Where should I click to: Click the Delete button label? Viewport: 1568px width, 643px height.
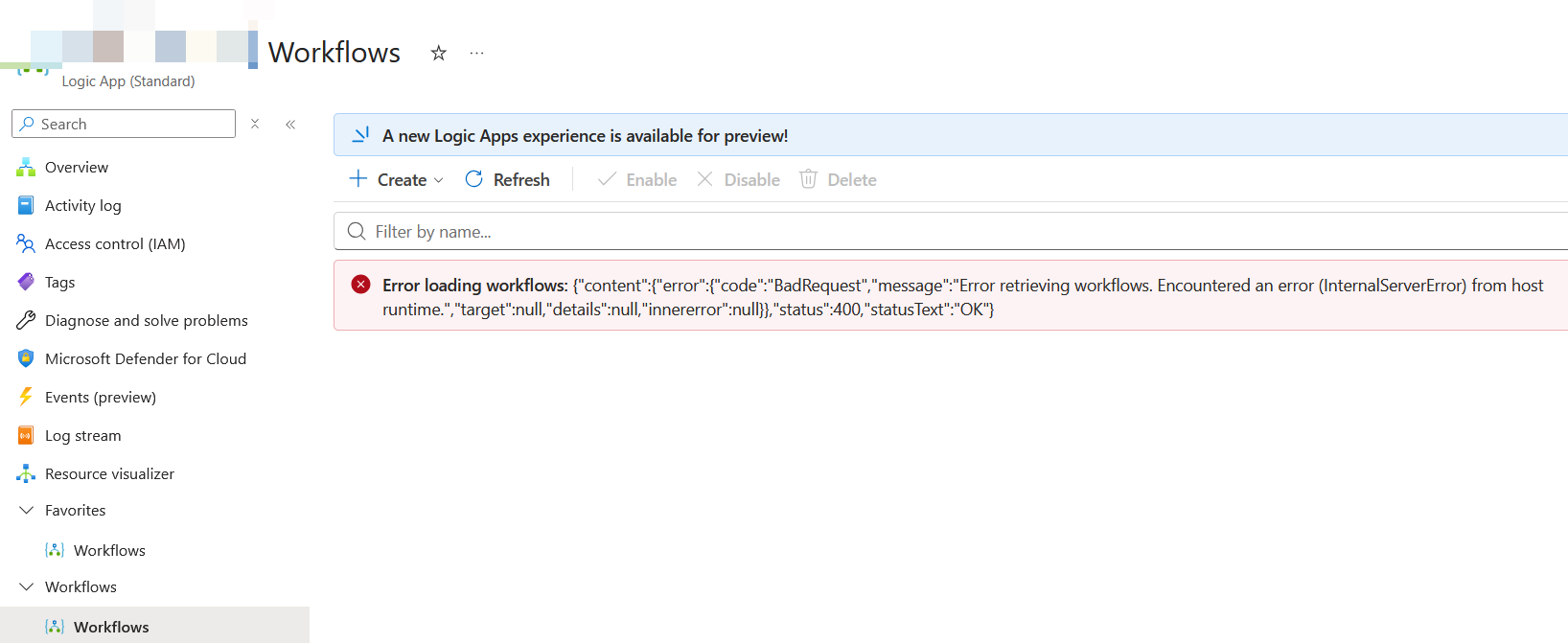[852, 179]
